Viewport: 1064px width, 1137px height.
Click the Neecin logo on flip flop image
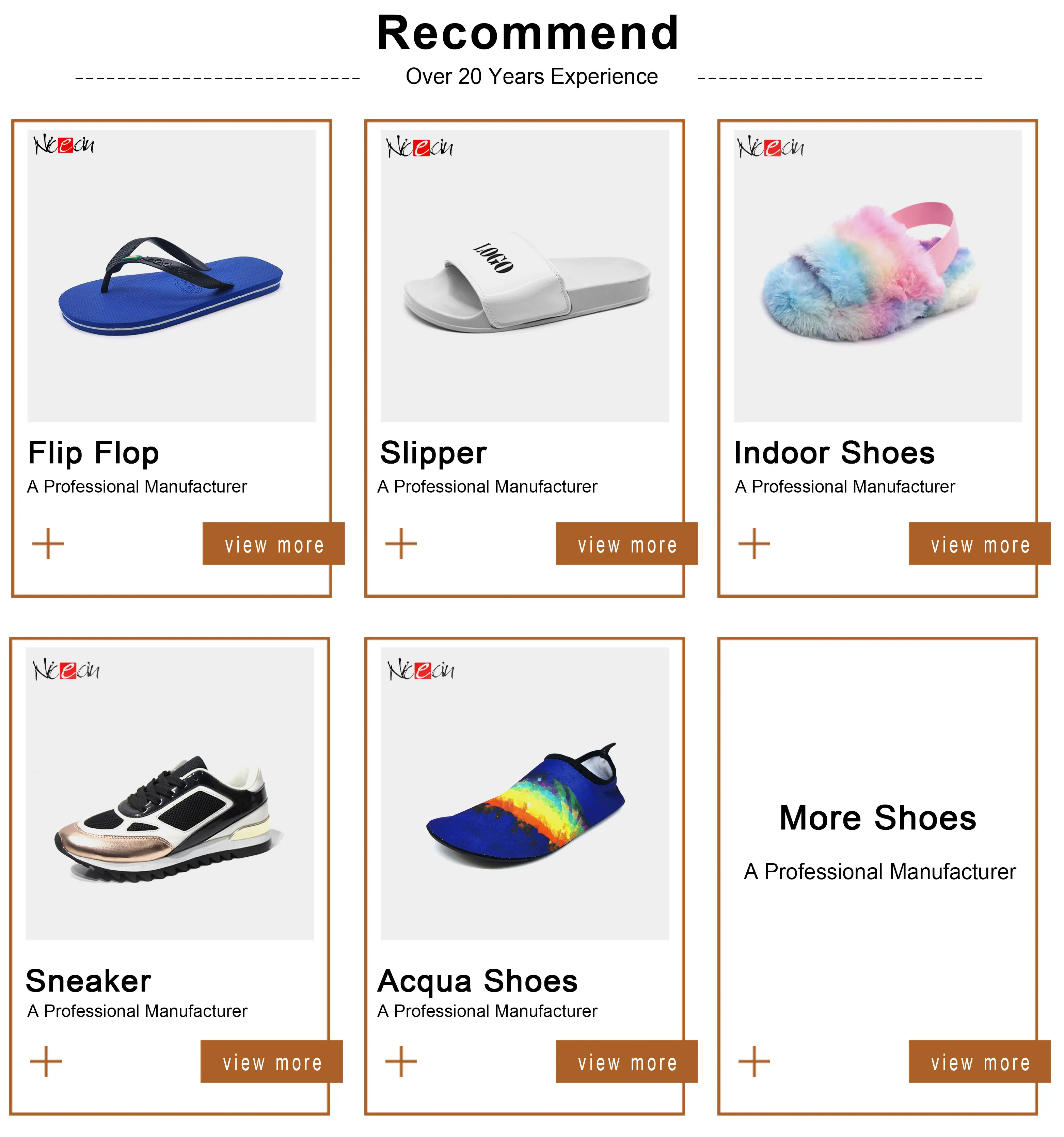pos(64,145)
